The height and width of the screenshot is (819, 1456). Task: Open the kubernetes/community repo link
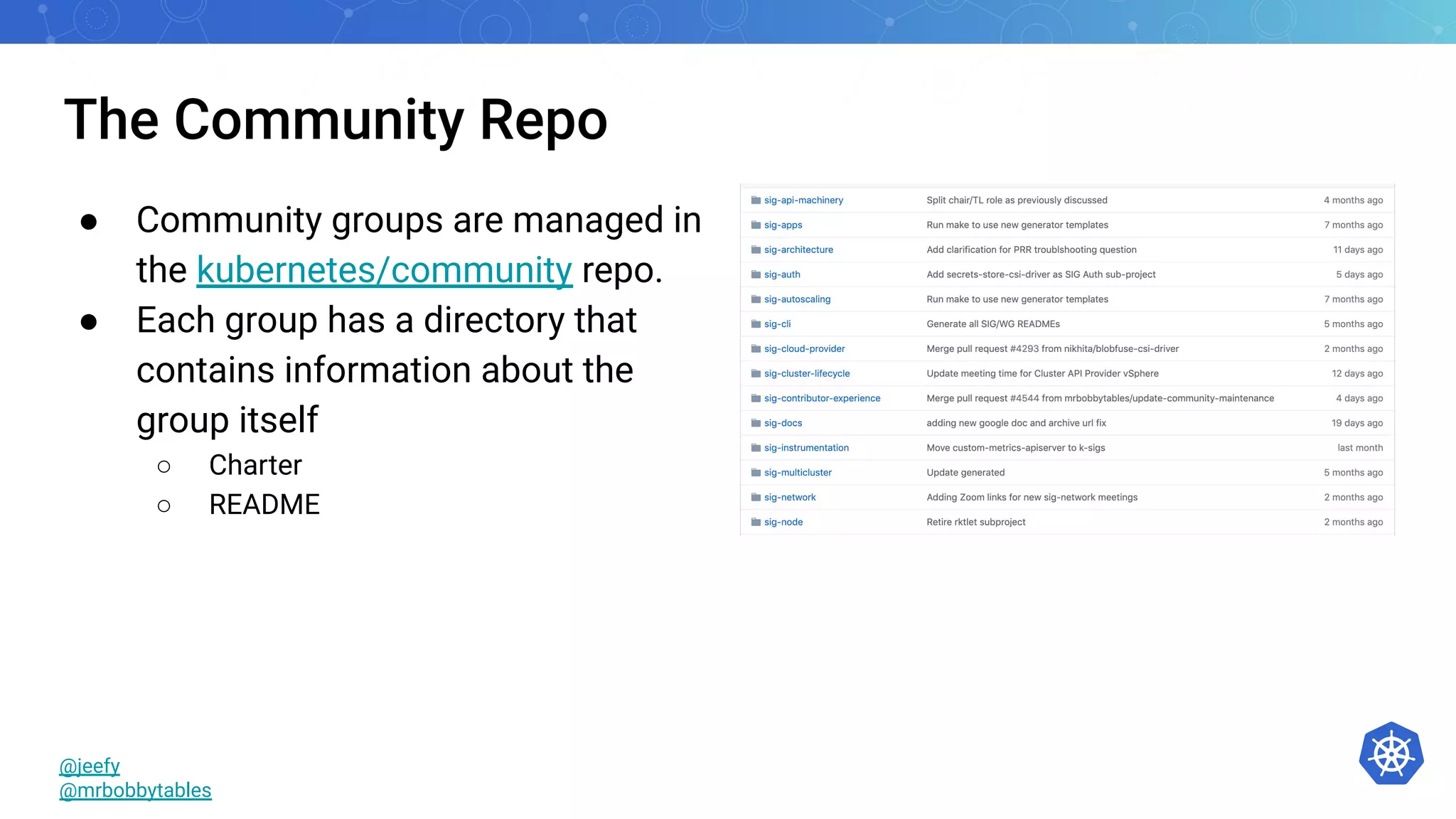click(x=385, y=270)
